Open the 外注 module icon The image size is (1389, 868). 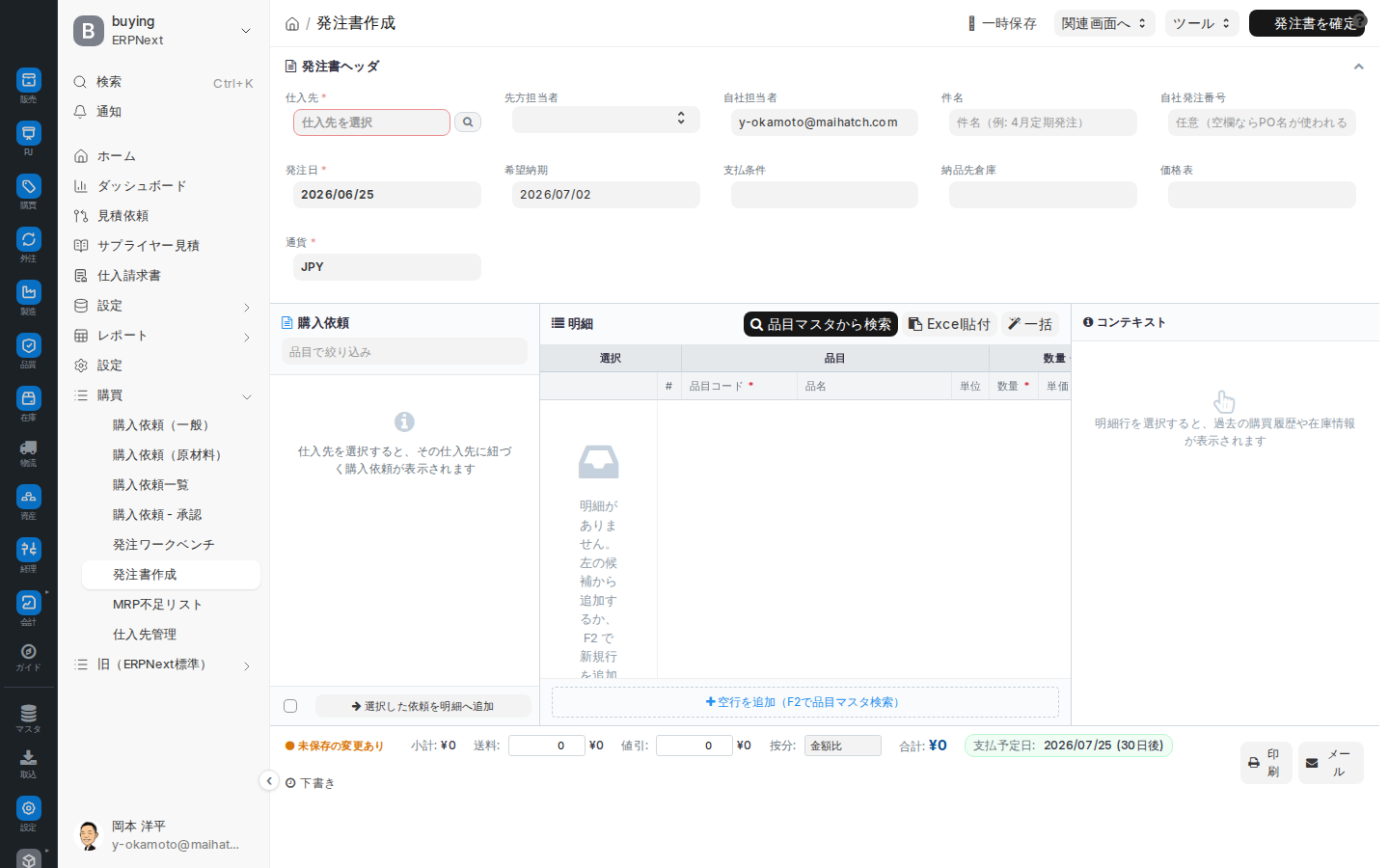tap(29, 239)
